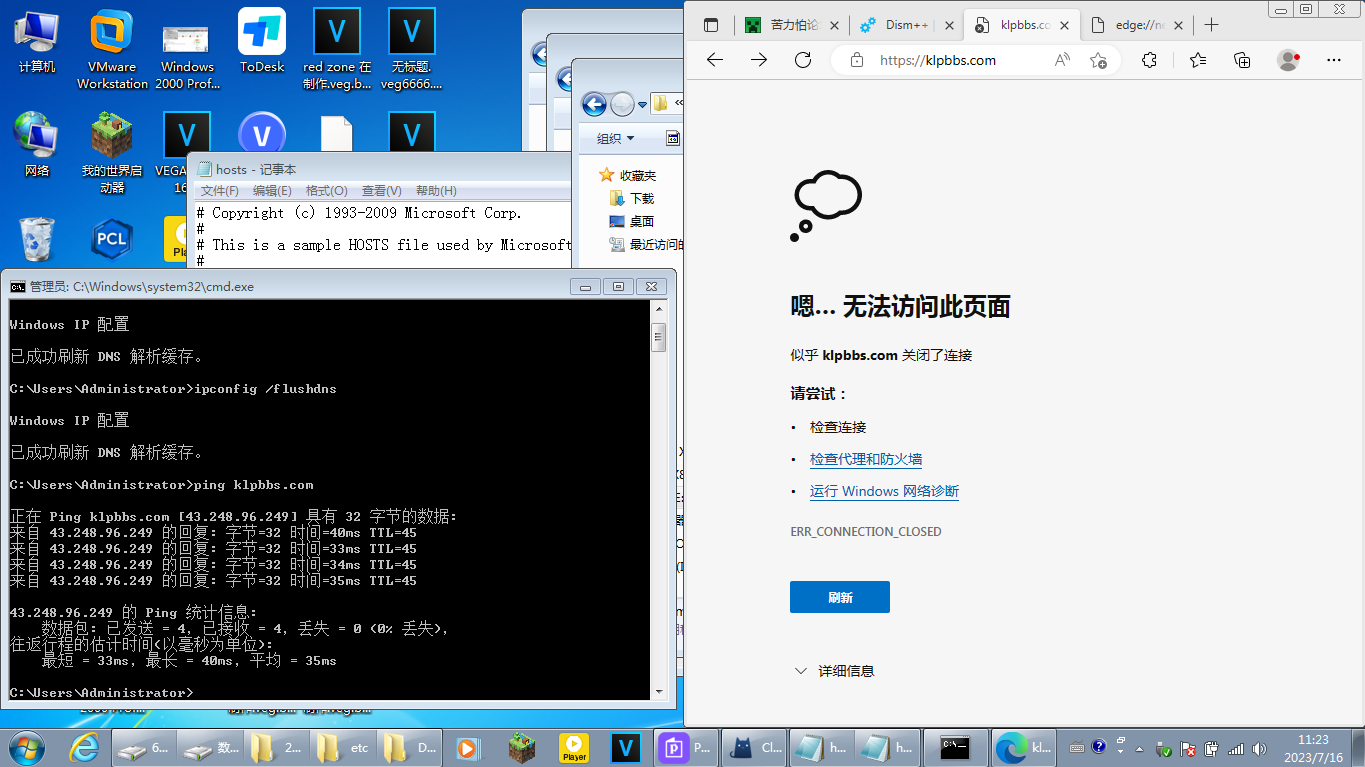Expand the 详细信息 details section
Screen dimensions: 1365x767
pos(835,671)
